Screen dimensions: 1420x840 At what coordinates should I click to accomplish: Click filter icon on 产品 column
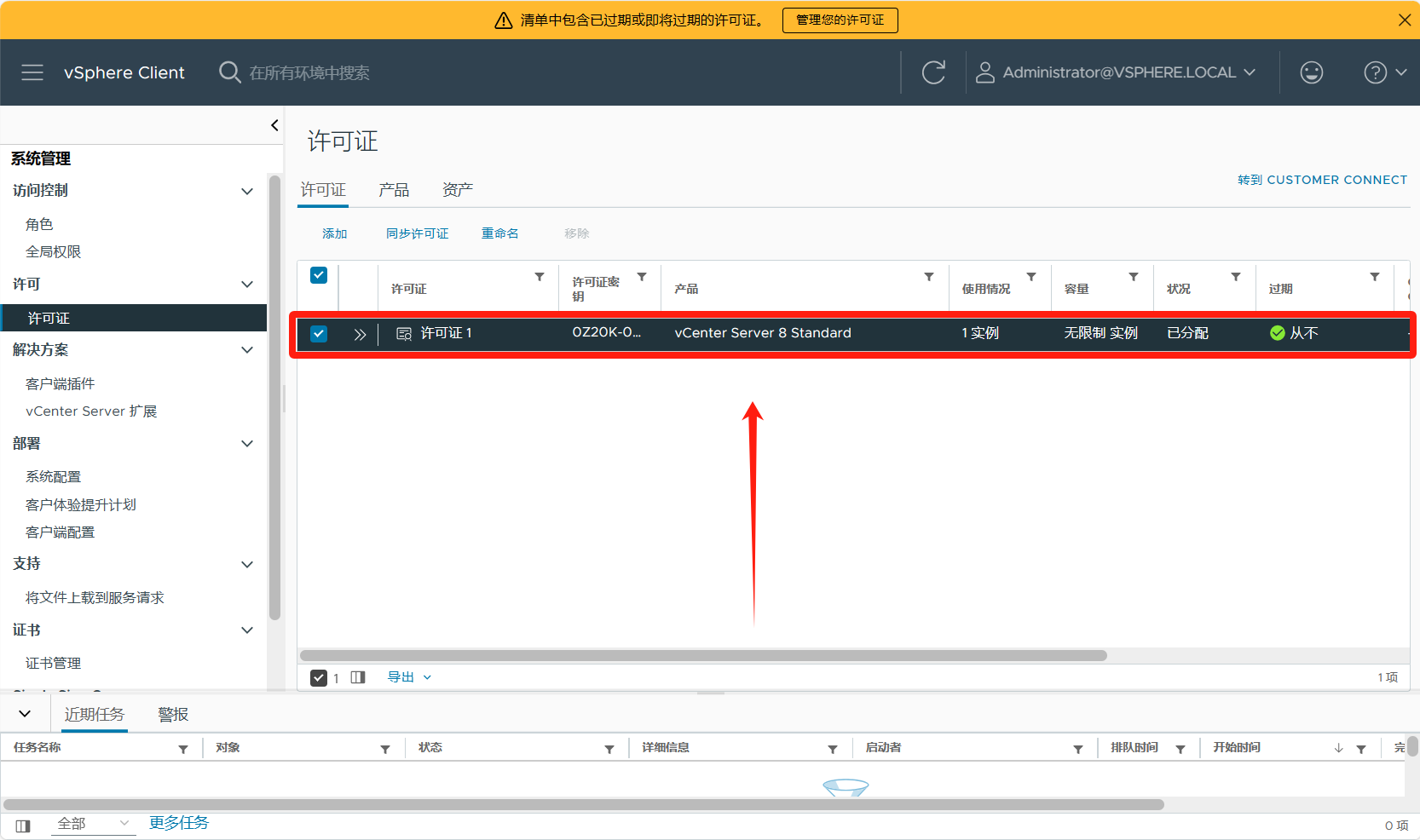tap(928, 277)
